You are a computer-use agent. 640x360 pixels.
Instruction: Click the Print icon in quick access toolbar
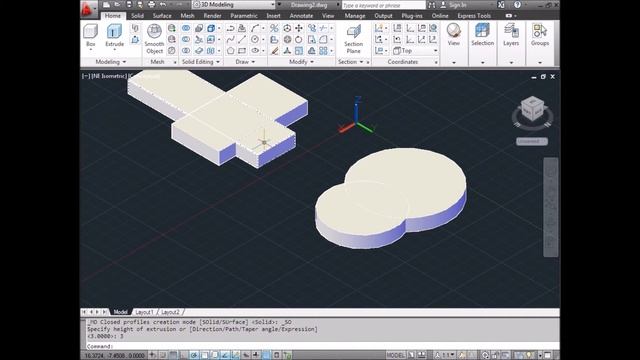[x=151, y=4]
